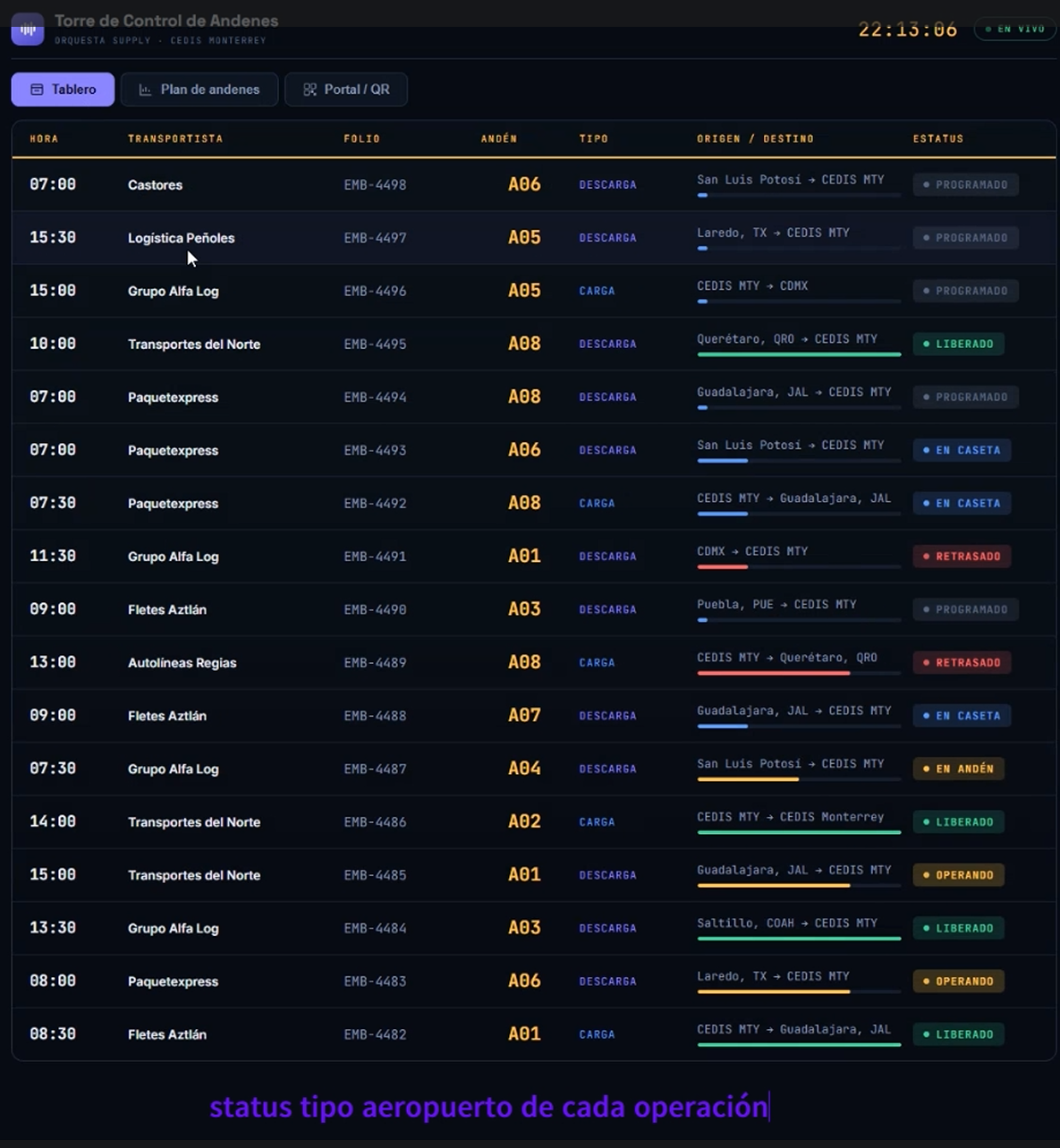Click the ORIGEN / DESTINO column header
Image resolution: width=1060 pixels, height=1148 pixels.
click(756, 139)
